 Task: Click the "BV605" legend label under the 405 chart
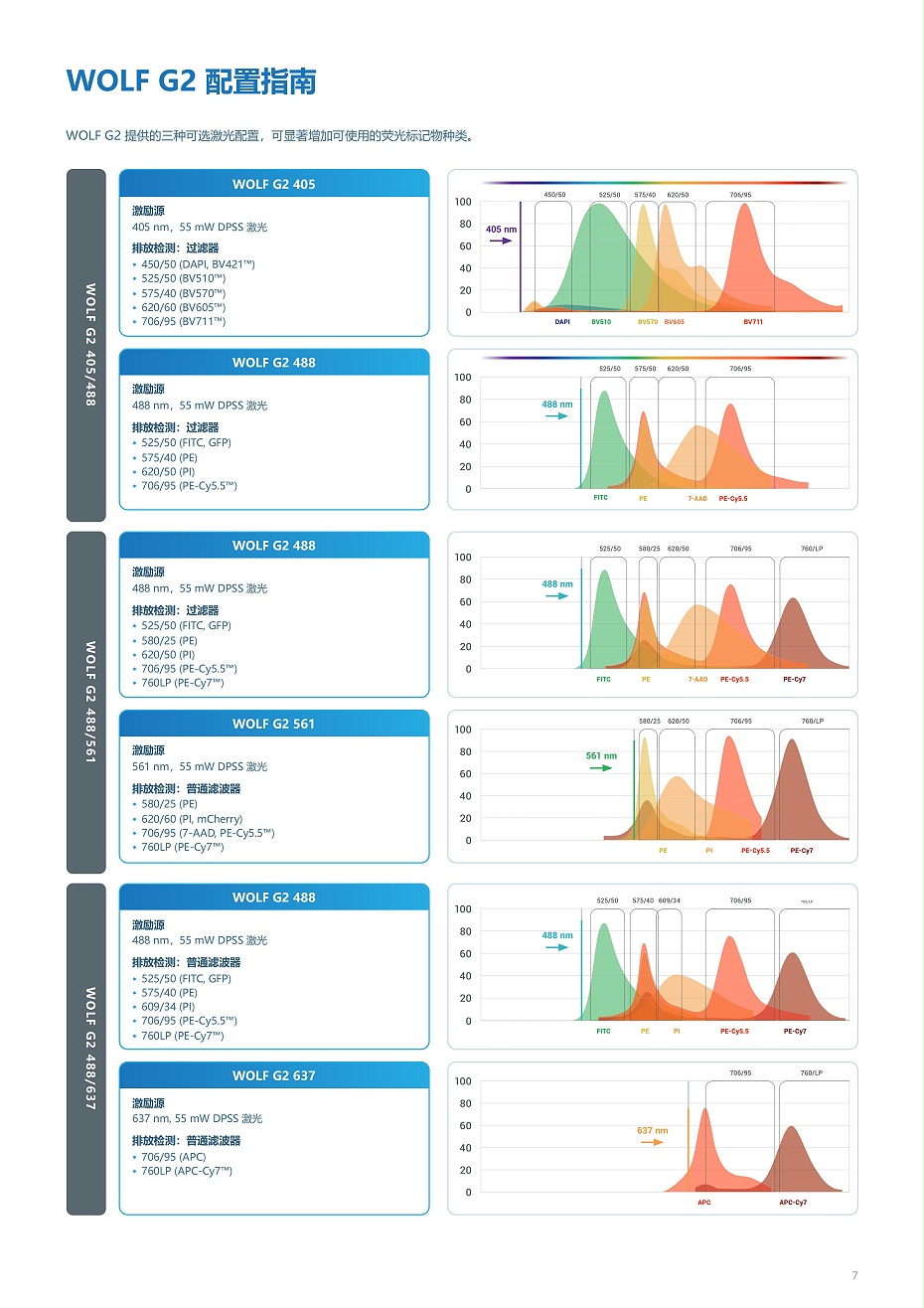point(674,322)
